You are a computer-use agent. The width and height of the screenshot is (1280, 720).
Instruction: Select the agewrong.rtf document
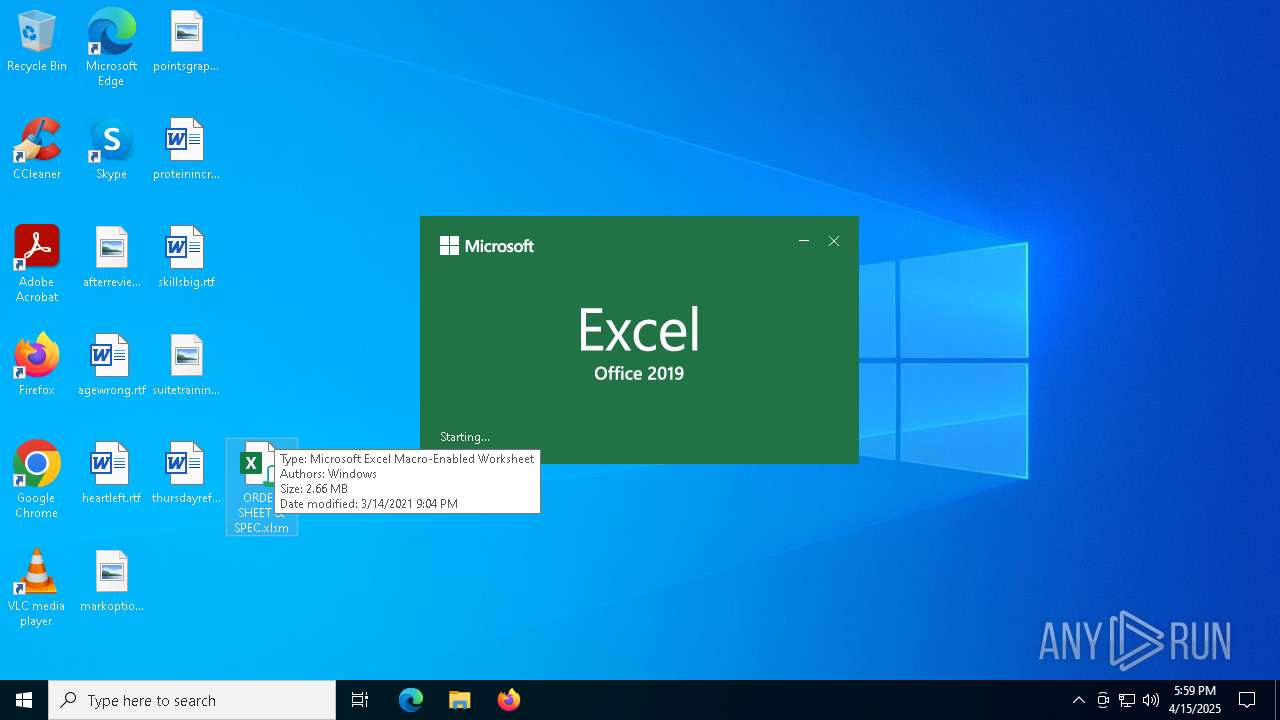[x=111, y=366]
